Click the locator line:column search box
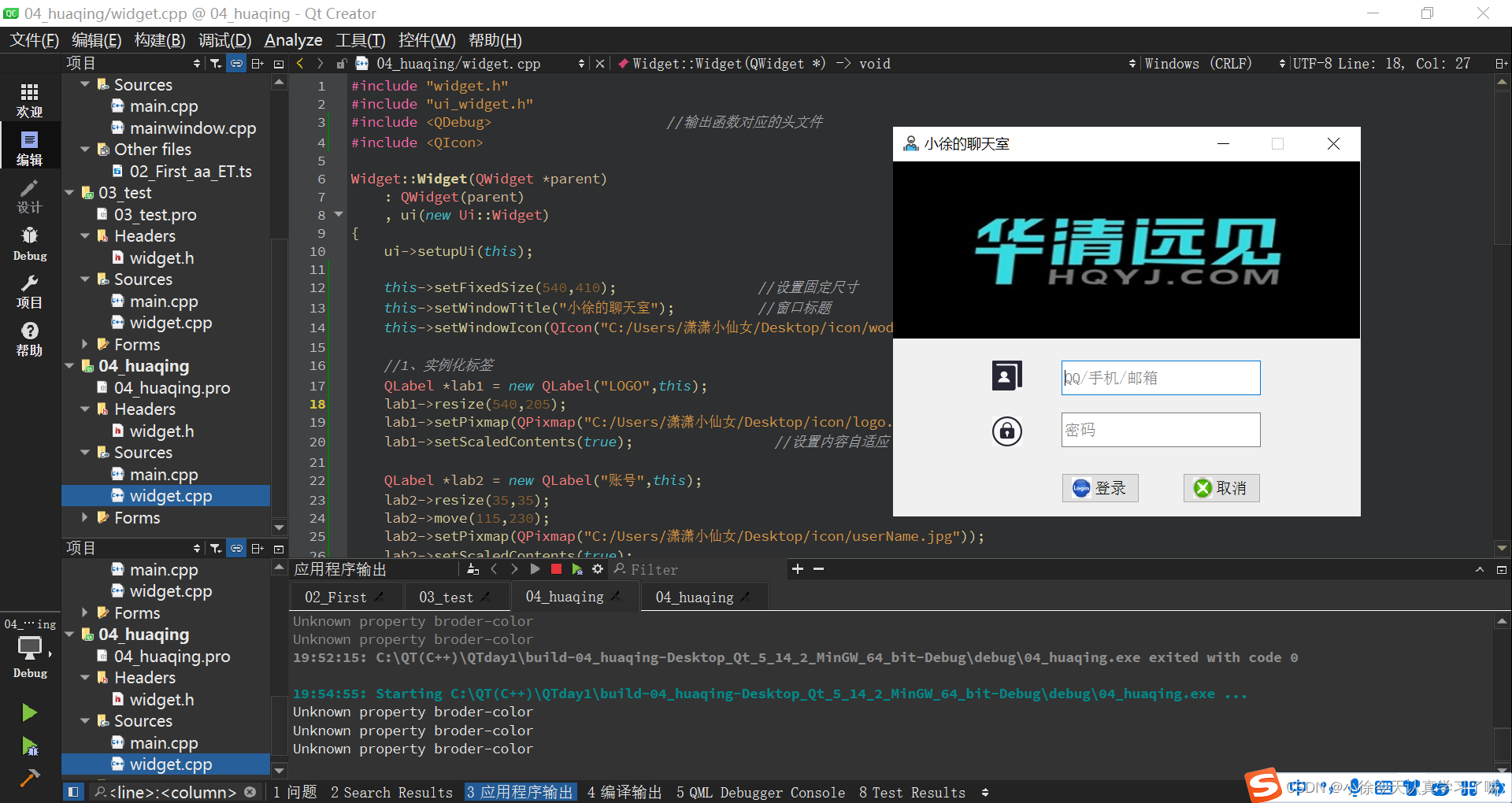Image resolution: width=1512 pixels, height=803 pixels. click(x=175, y=792)
